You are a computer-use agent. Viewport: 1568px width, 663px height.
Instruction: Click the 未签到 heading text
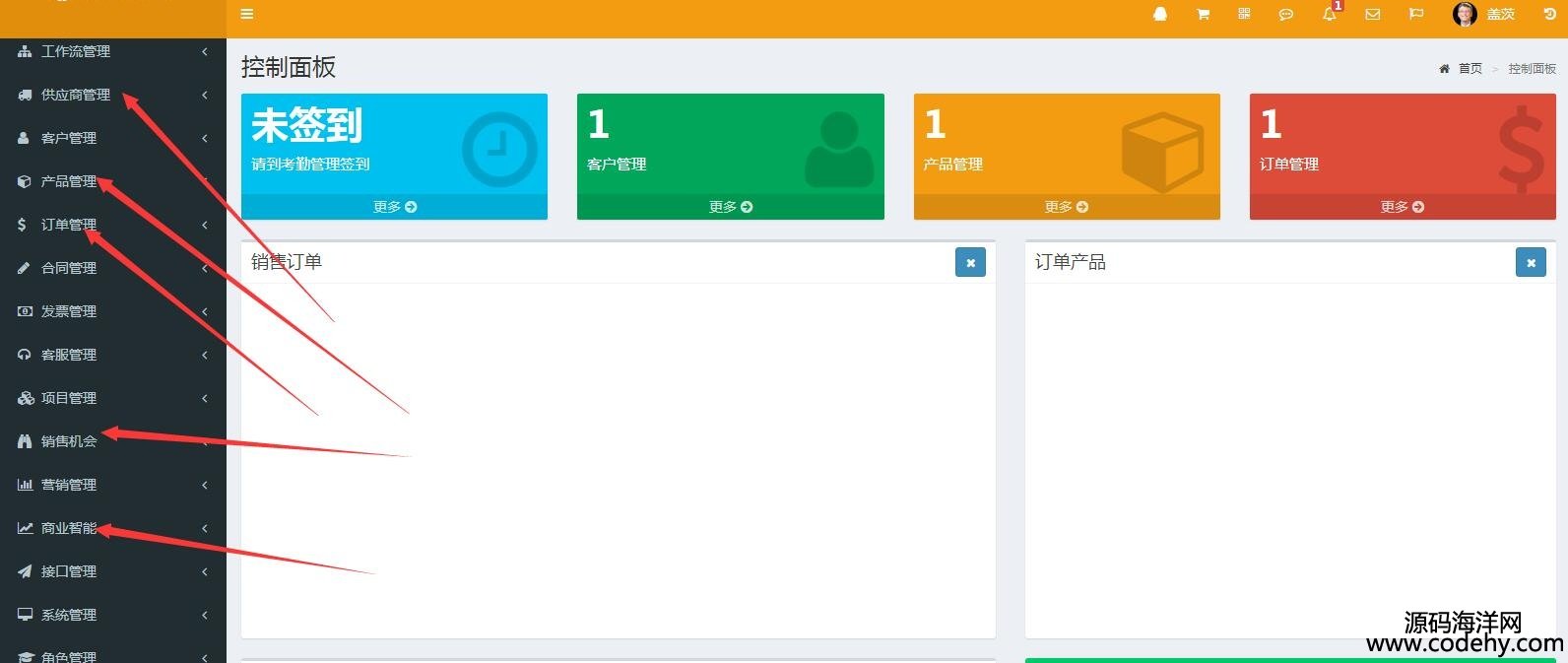coord(307,125)
